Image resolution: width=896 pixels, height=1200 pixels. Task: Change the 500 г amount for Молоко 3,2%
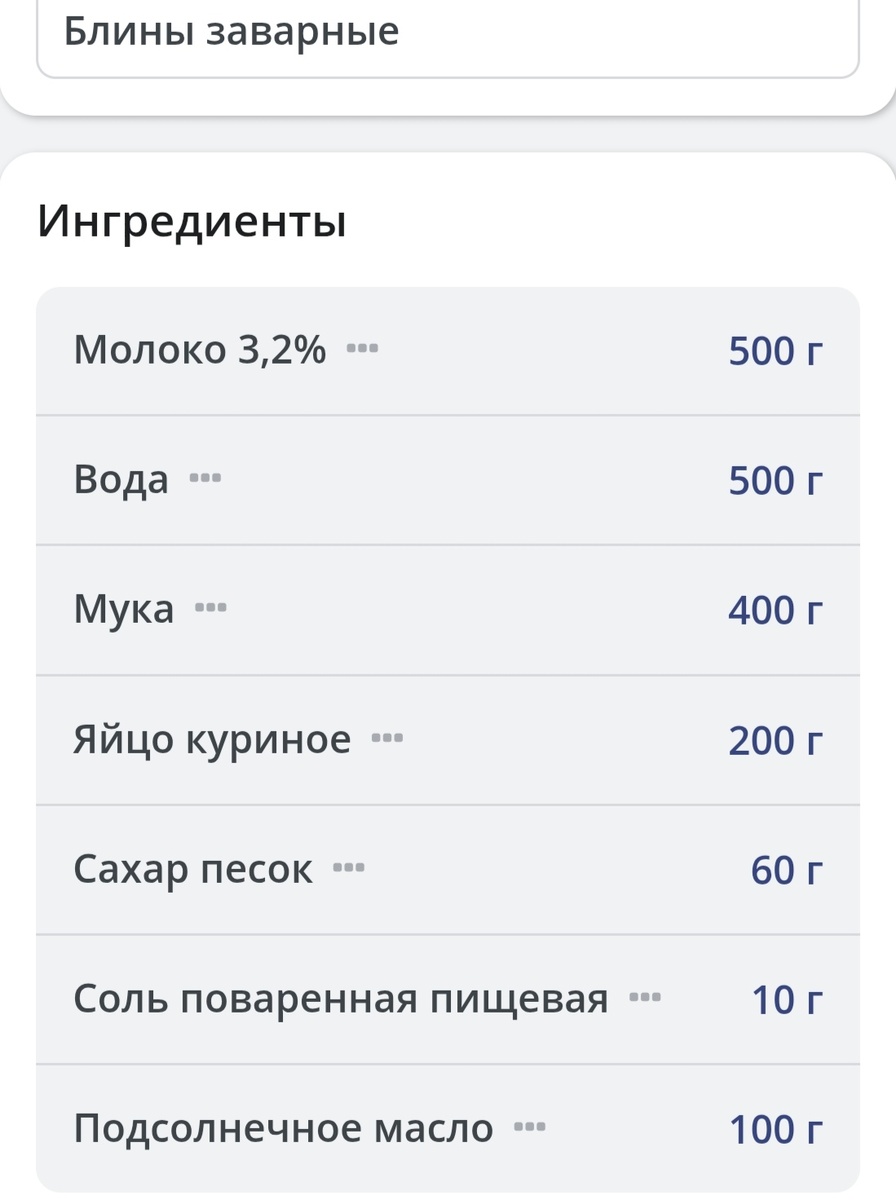pyautogui.click(x=776, y=351)
